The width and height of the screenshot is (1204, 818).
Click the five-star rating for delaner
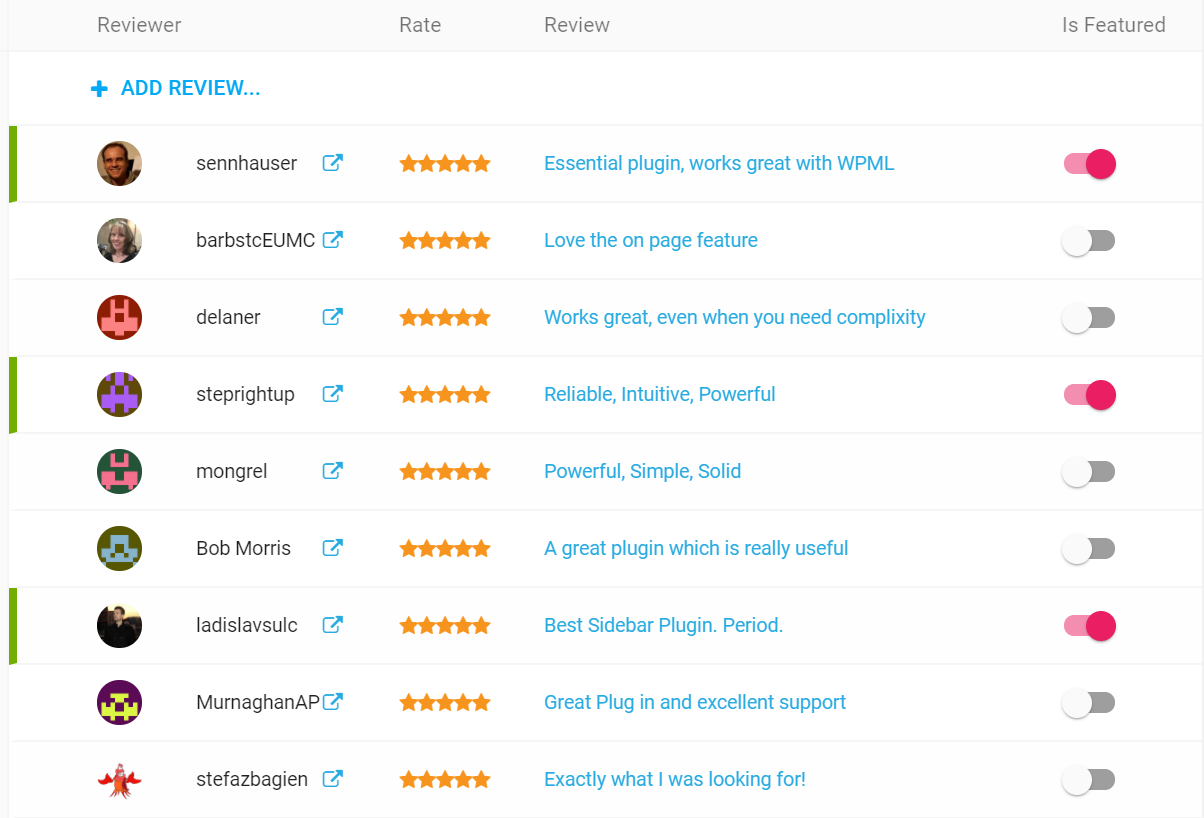445,317
